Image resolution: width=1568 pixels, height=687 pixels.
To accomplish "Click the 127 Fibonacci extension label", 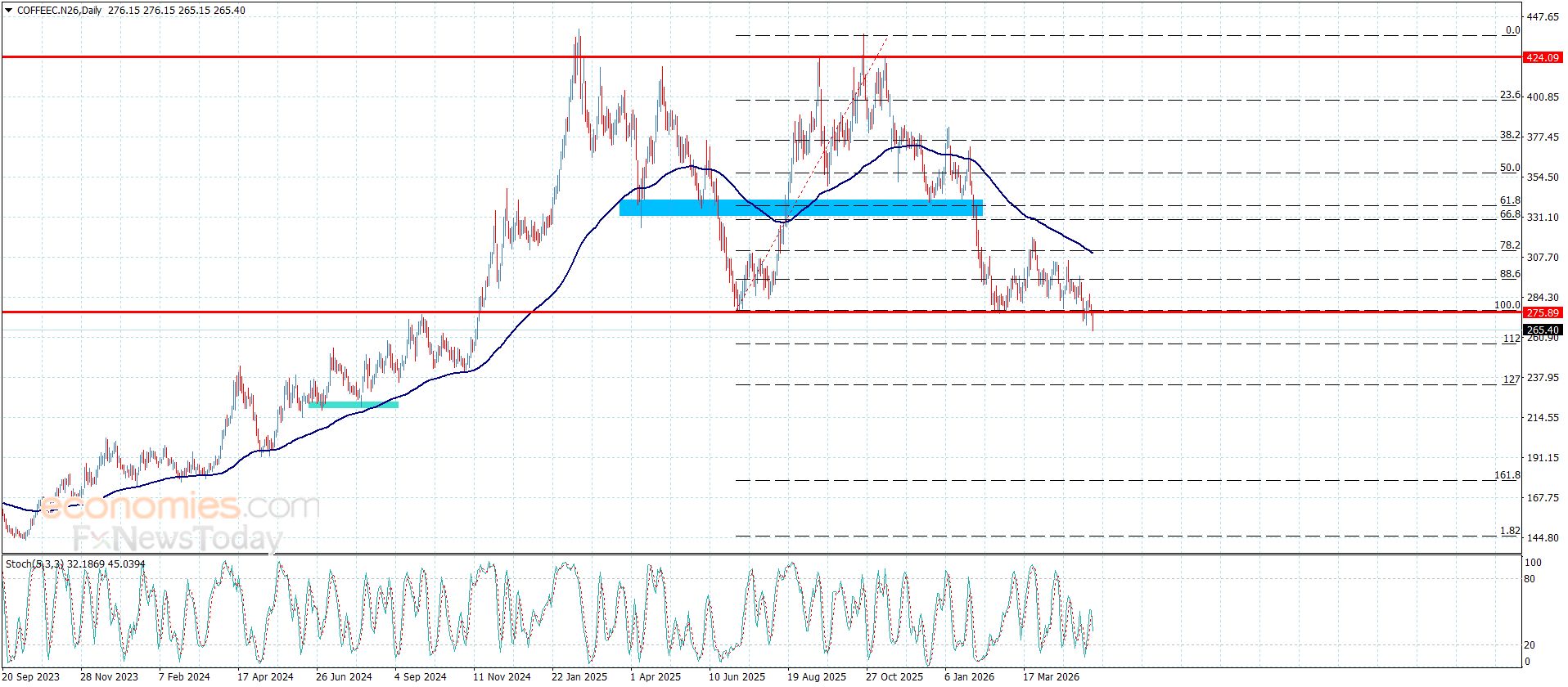I will click(x=1512, y=379).
